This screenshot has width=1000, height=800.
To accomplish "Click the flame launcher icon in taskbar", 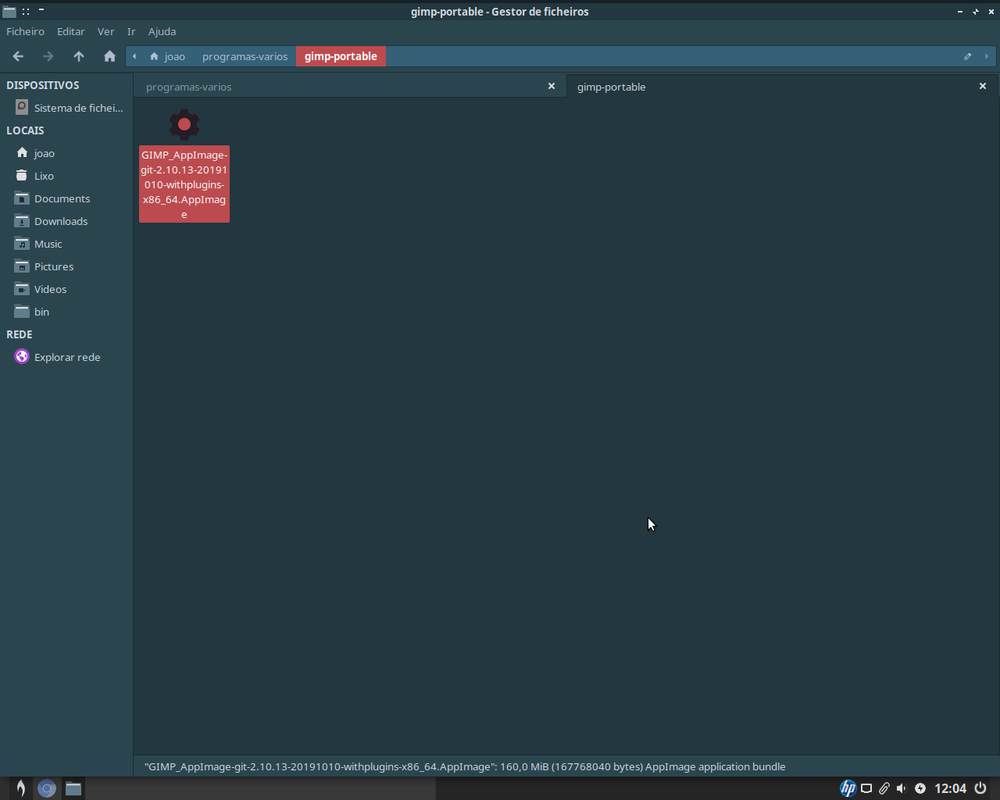I will pos(20,789).
